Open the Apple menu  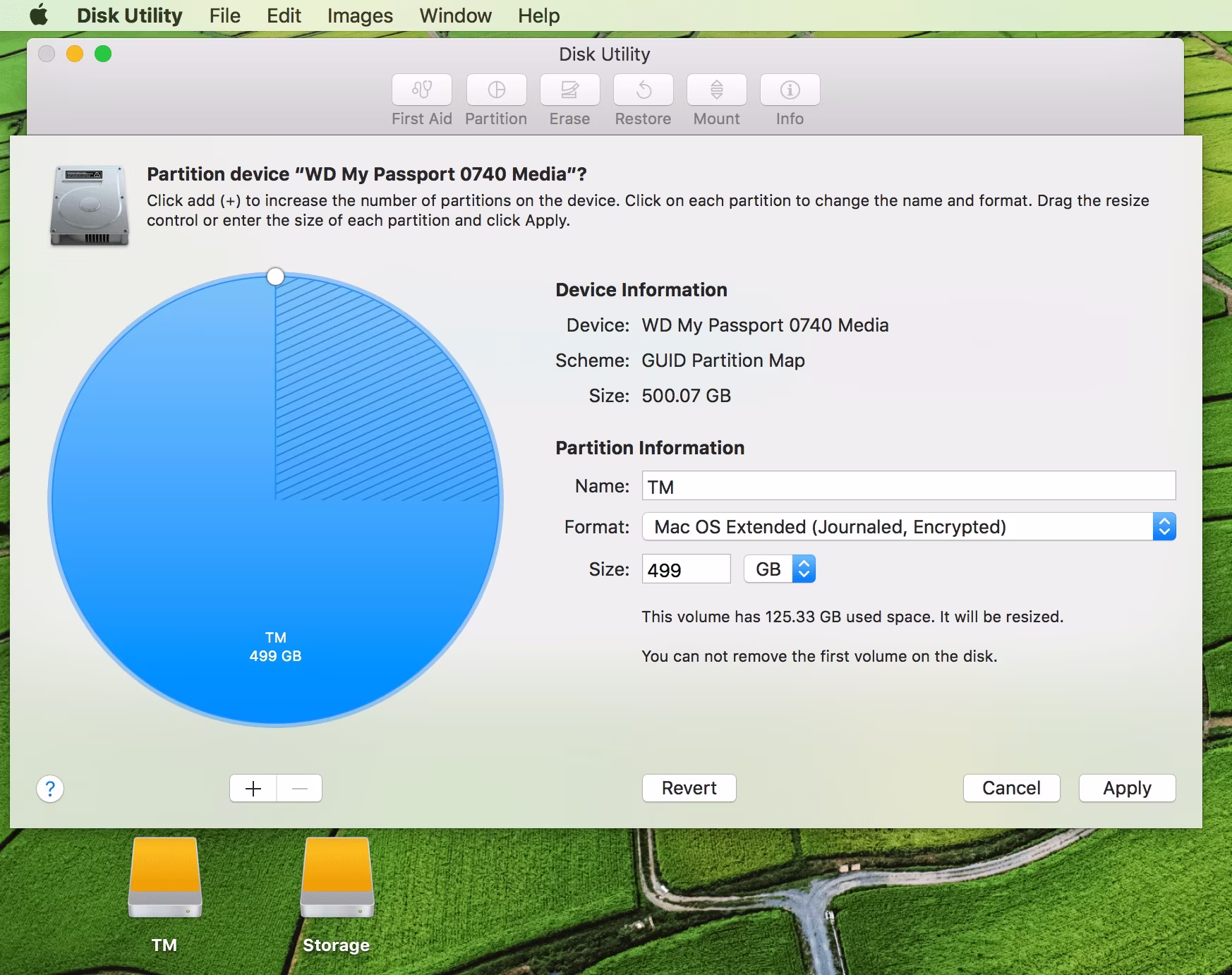tap(39, 15)
